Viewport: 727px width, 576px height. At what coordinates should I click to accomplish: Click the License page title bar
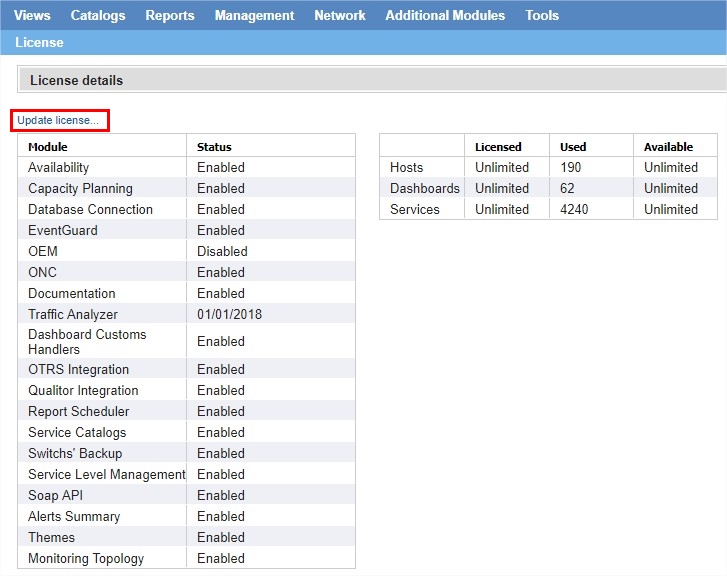39,42
